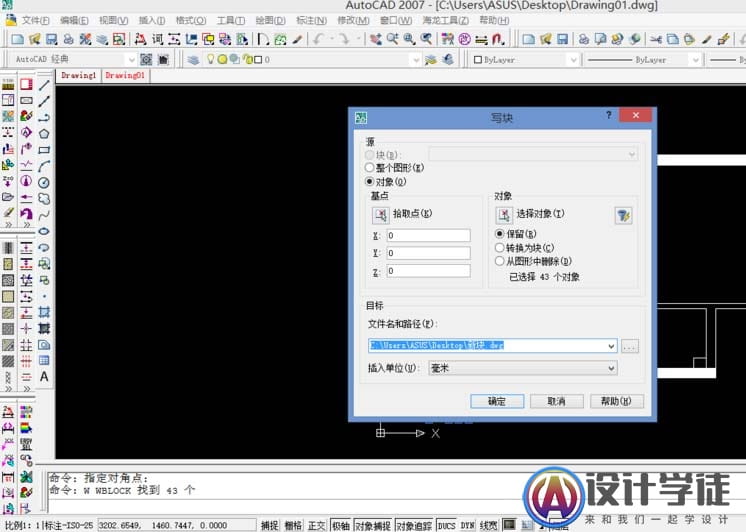746x532 pixels.
Task: Select the Circle draw tool
Action: [44, 182]
